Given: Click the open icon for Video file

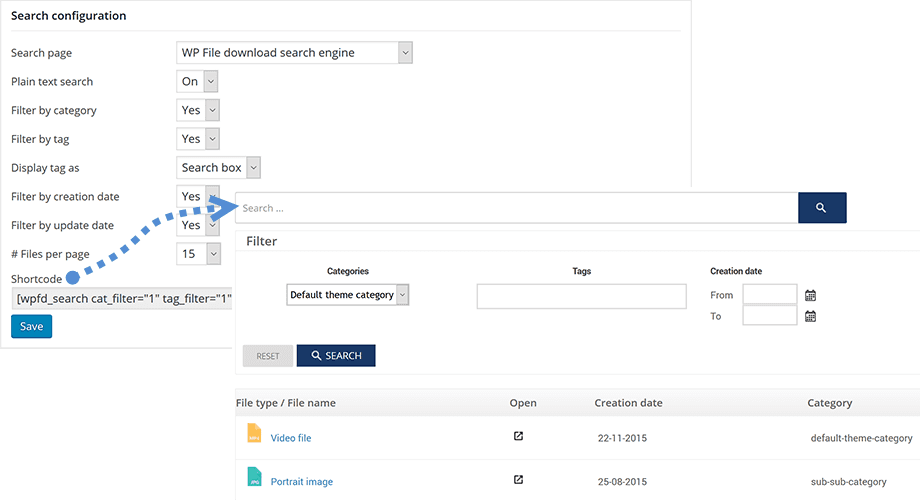Looking at the screenshot, I should (518, 436).
